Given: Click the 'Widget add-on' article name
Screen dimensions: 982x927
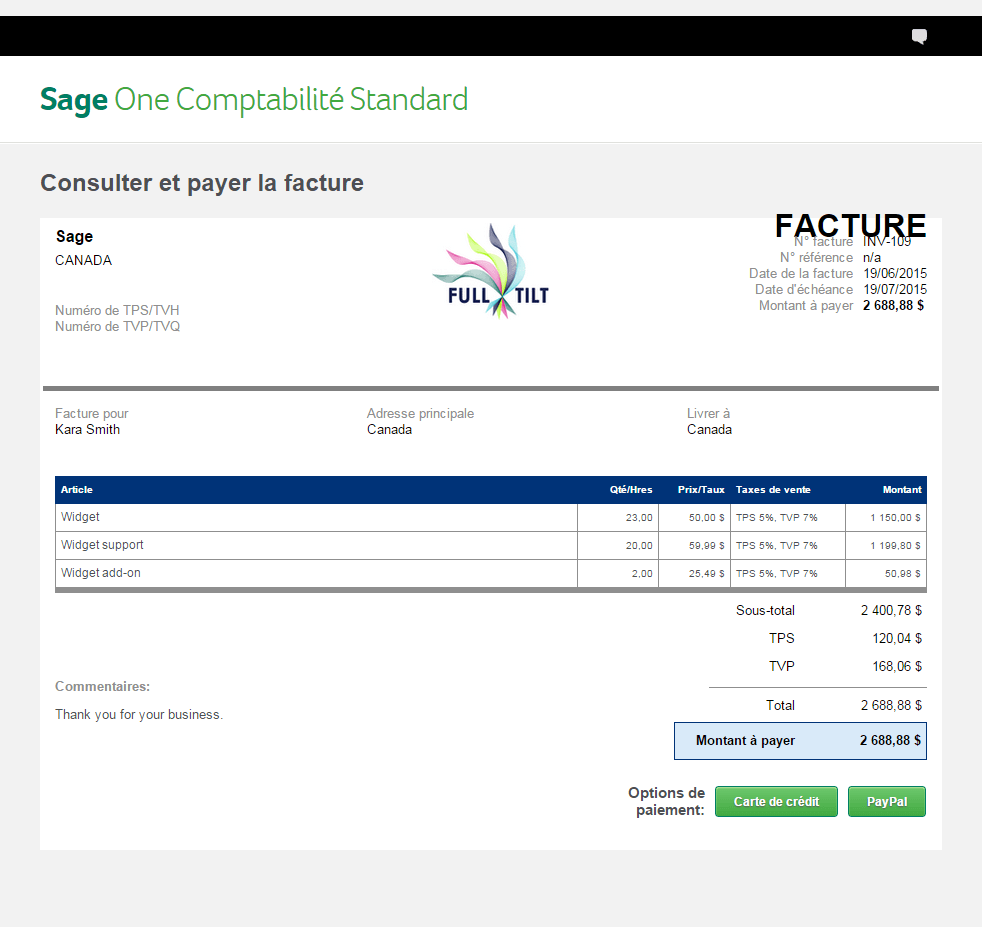Looking at the screenshot, I should click(x=101, y=573).
